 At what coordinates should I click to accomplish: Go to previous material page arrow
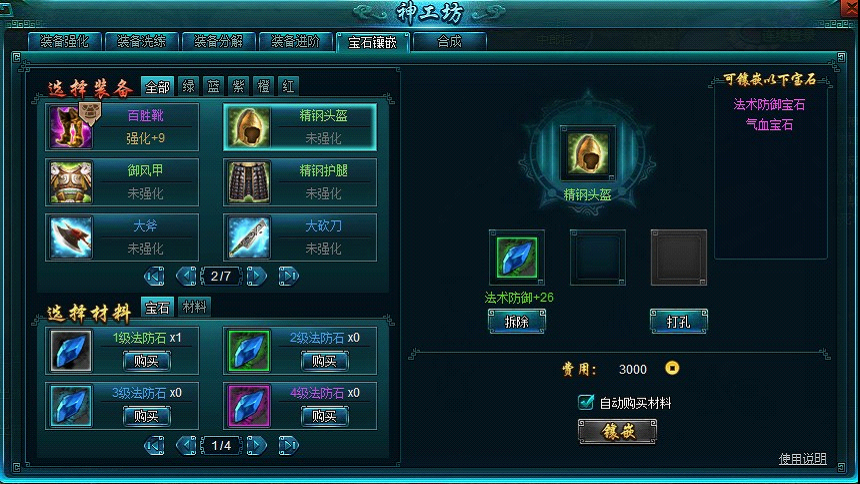click(186, 445)
